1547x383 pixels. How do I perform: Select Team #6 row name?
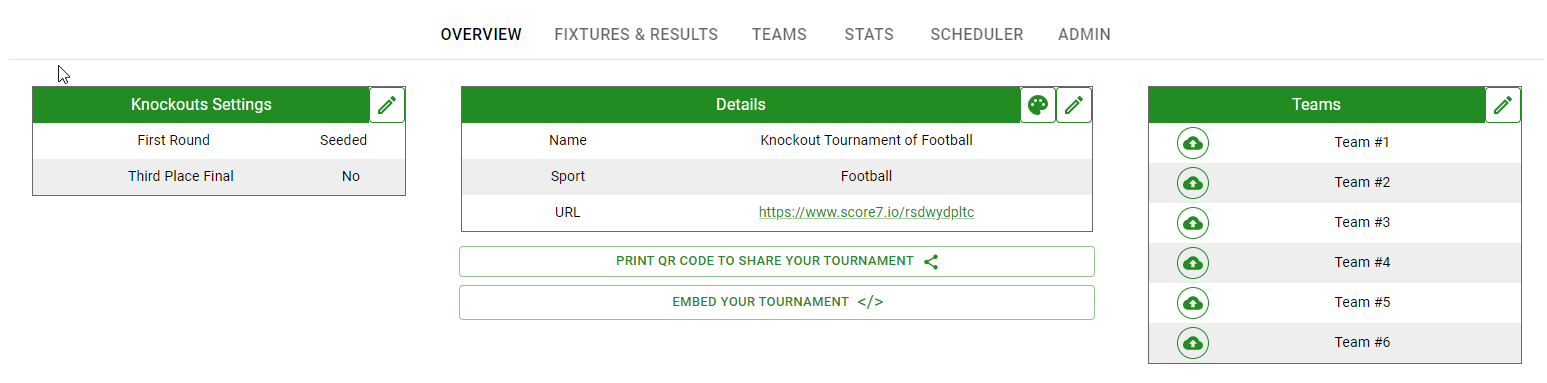(x=1362, y=342)
